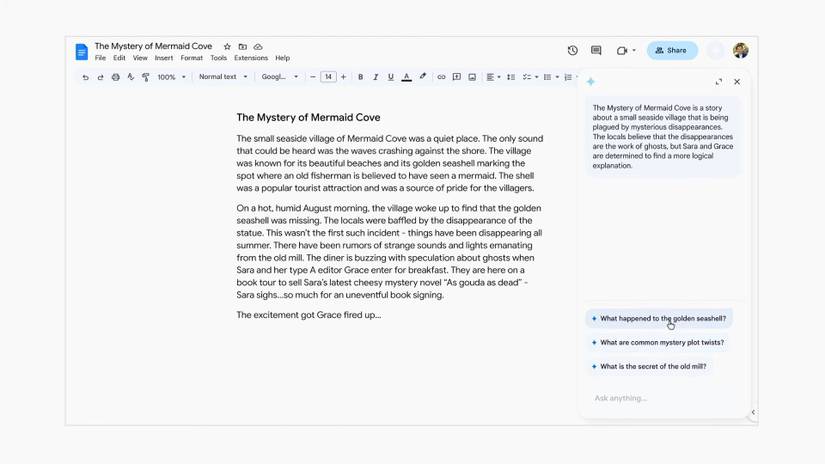Start a meeting with the camera icon
Viewport: 825px width, 464px height.
(622, 51)
